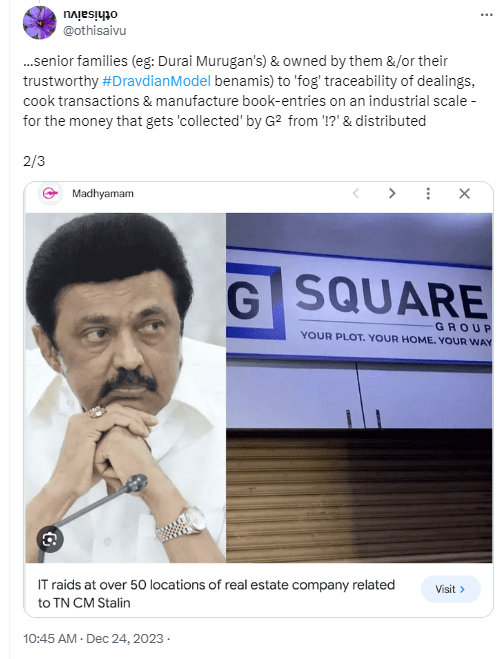The width and height of the screenshot is (501, 659).
Task: Go to previous image with left arrow
Action: (356, 193)
